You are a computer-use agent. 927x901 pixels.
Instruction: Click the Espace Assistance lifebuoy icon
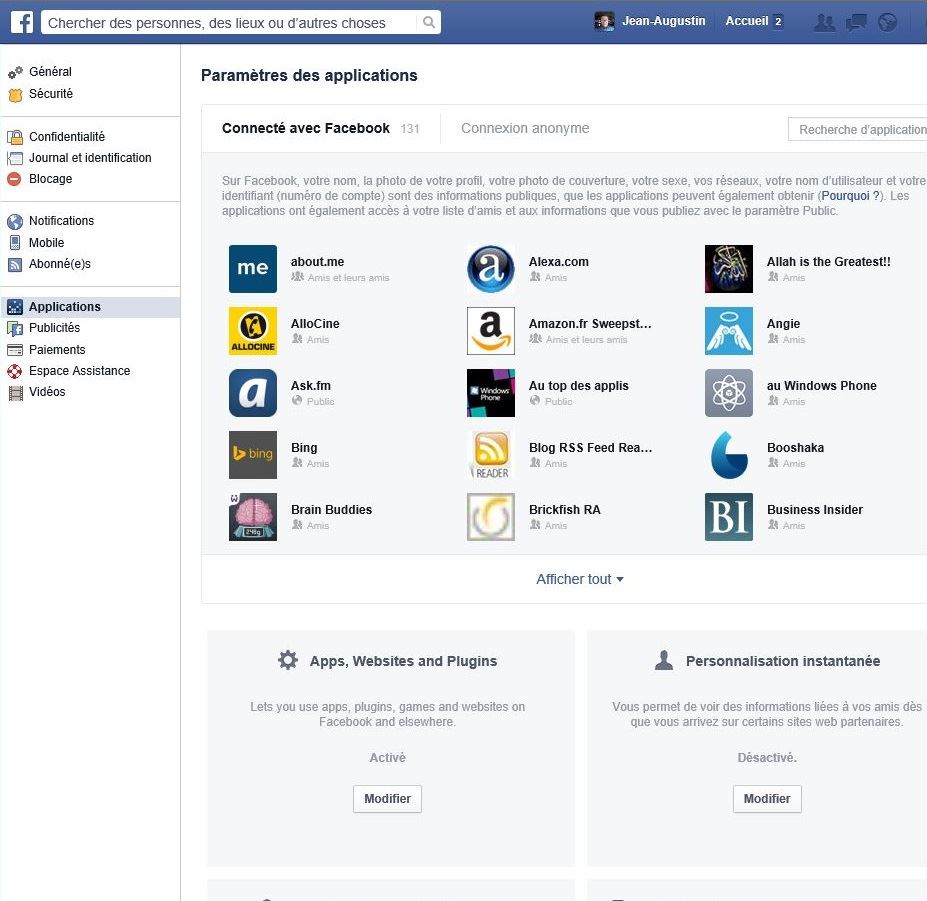[14, 371]
